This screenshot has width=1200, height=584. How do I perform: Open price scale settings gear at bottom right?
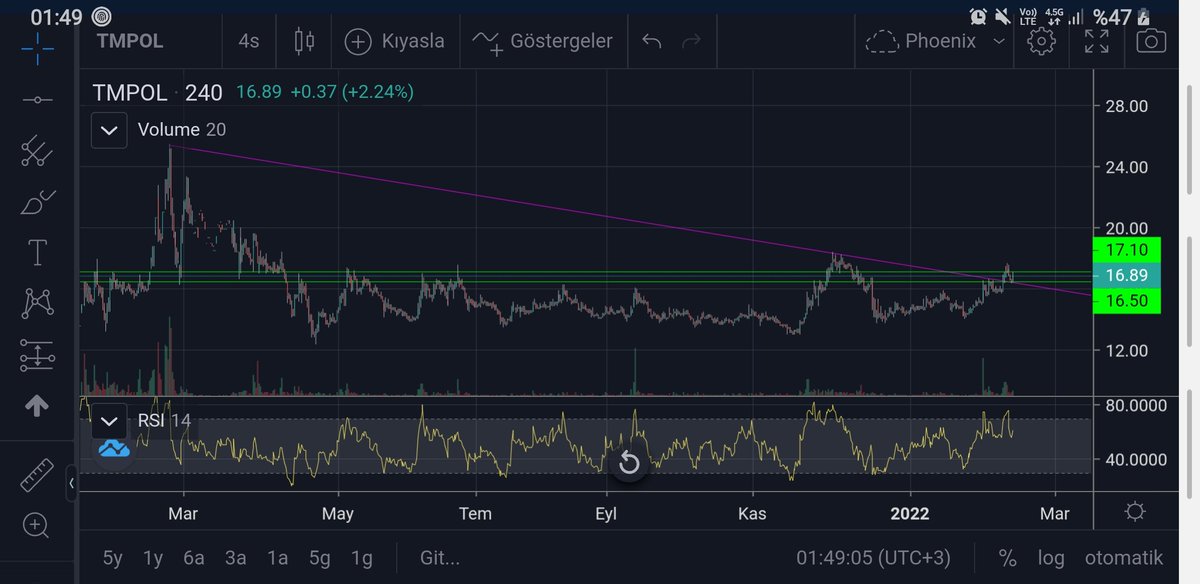(x=1135, y=512)
